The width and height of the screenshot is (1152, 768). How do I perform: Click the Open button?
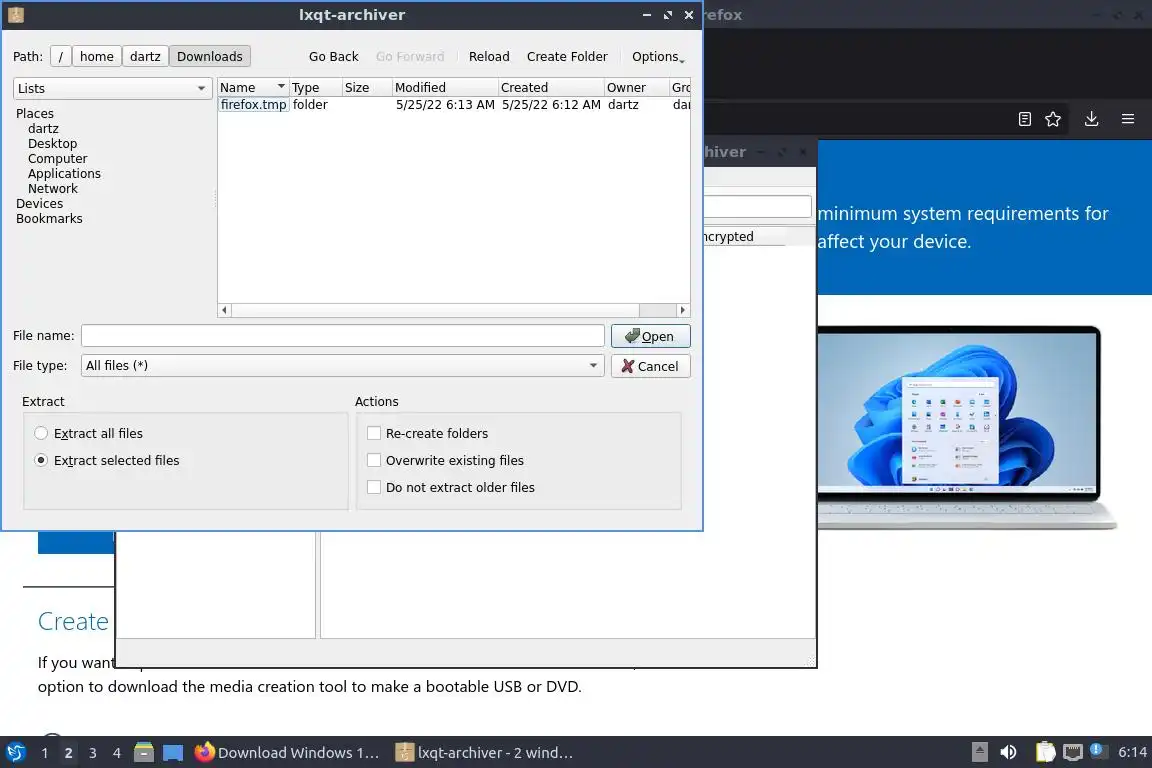[650, 336]
